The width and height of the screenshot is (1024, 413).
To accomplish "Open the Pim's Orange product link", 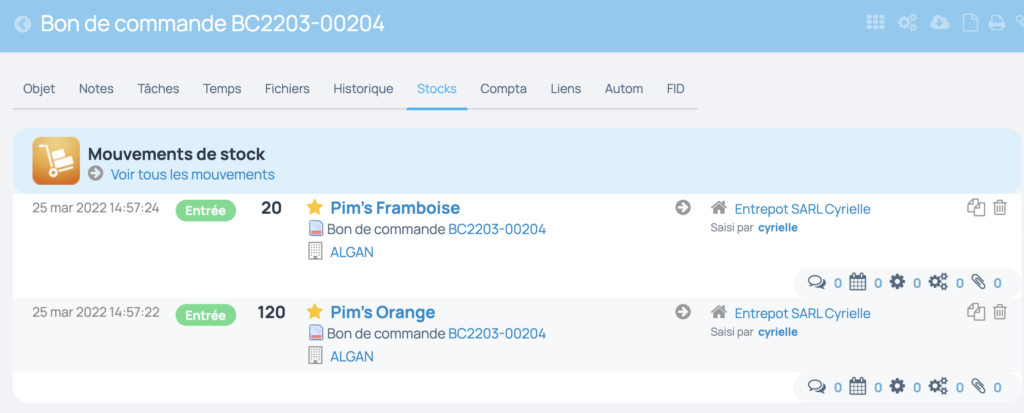I will [x=383, y=312].
